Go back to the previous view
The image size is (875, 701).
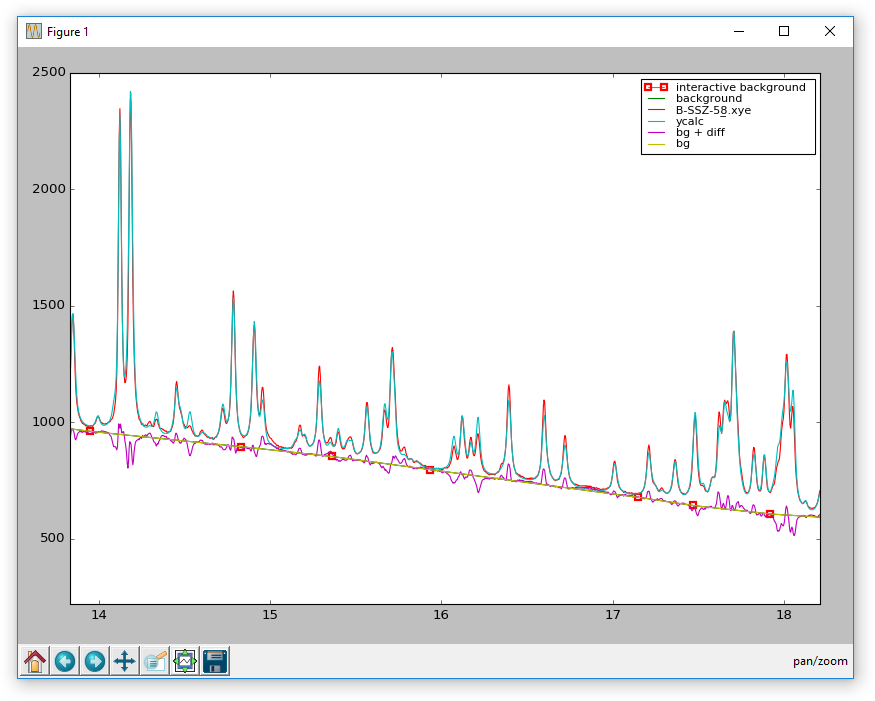[65, 661]
